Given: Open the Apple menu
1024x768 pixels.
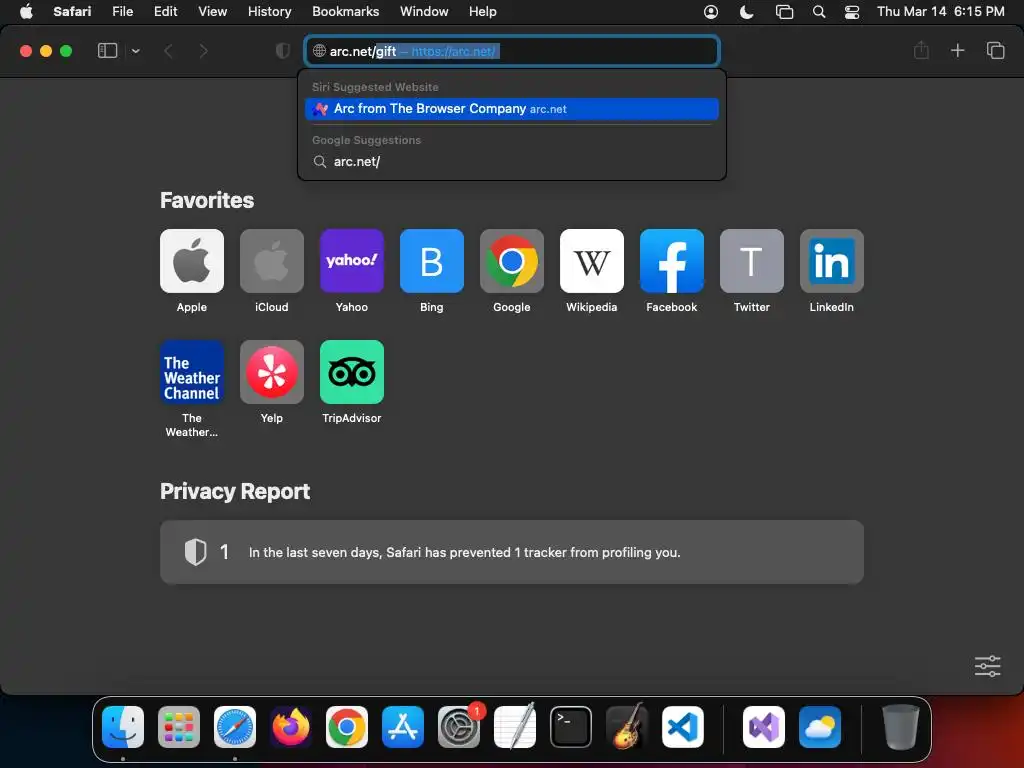Looking at the screenshot, I should tap(26, 12).
